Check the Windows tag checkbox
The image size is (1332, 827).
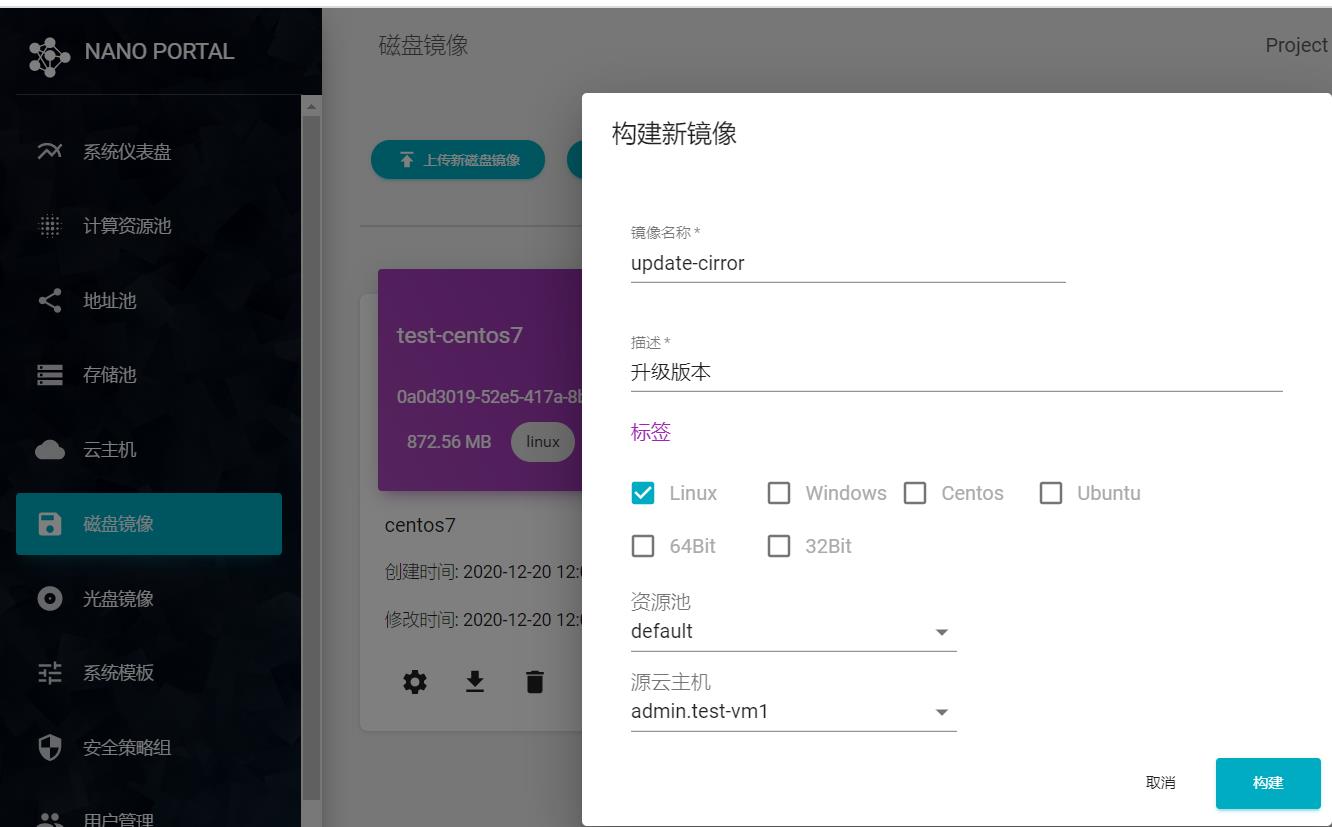pyautogui.click(x=779, y=493)
